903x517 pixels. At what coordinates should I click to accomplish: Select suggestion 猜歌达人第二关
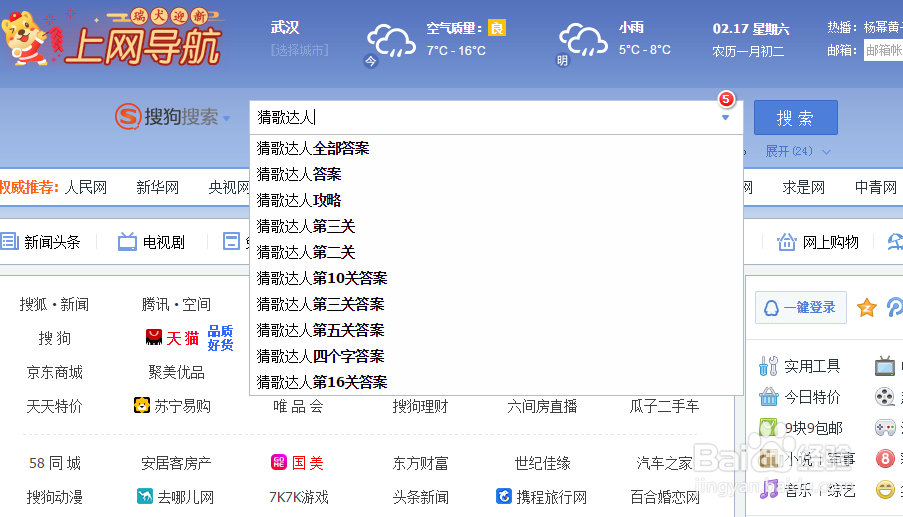[496, 252]
